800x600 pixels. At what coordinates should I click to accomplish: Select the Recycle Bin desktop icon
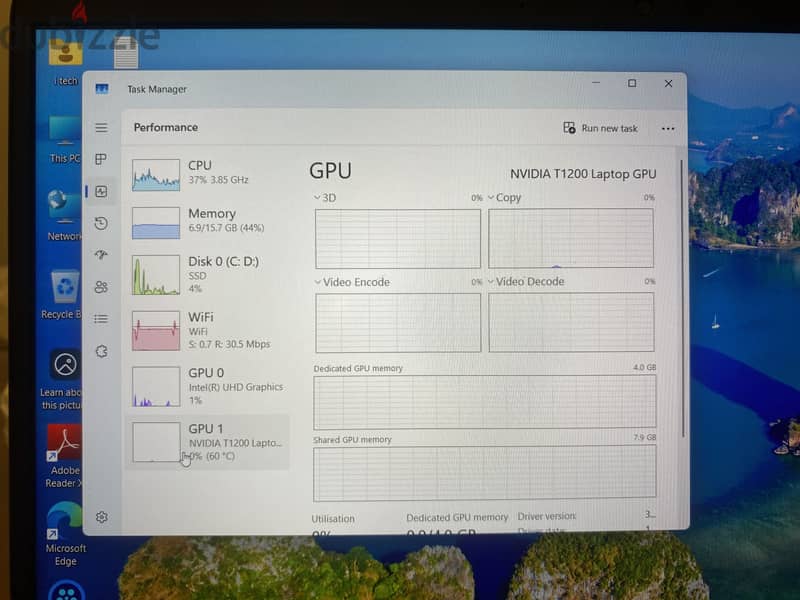[62, 294]
